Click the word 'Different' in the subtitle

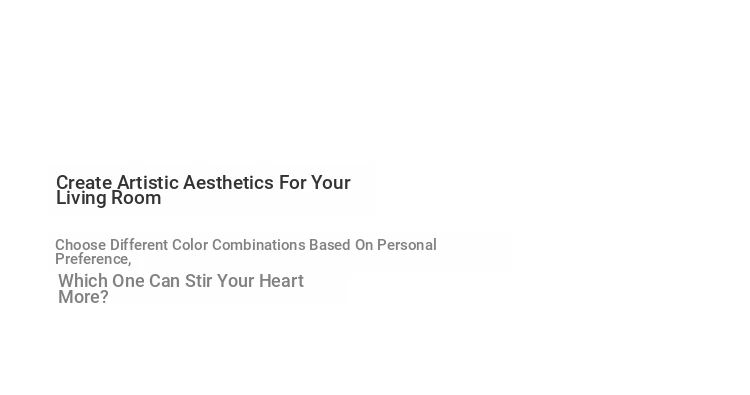[x=139, y=245]
